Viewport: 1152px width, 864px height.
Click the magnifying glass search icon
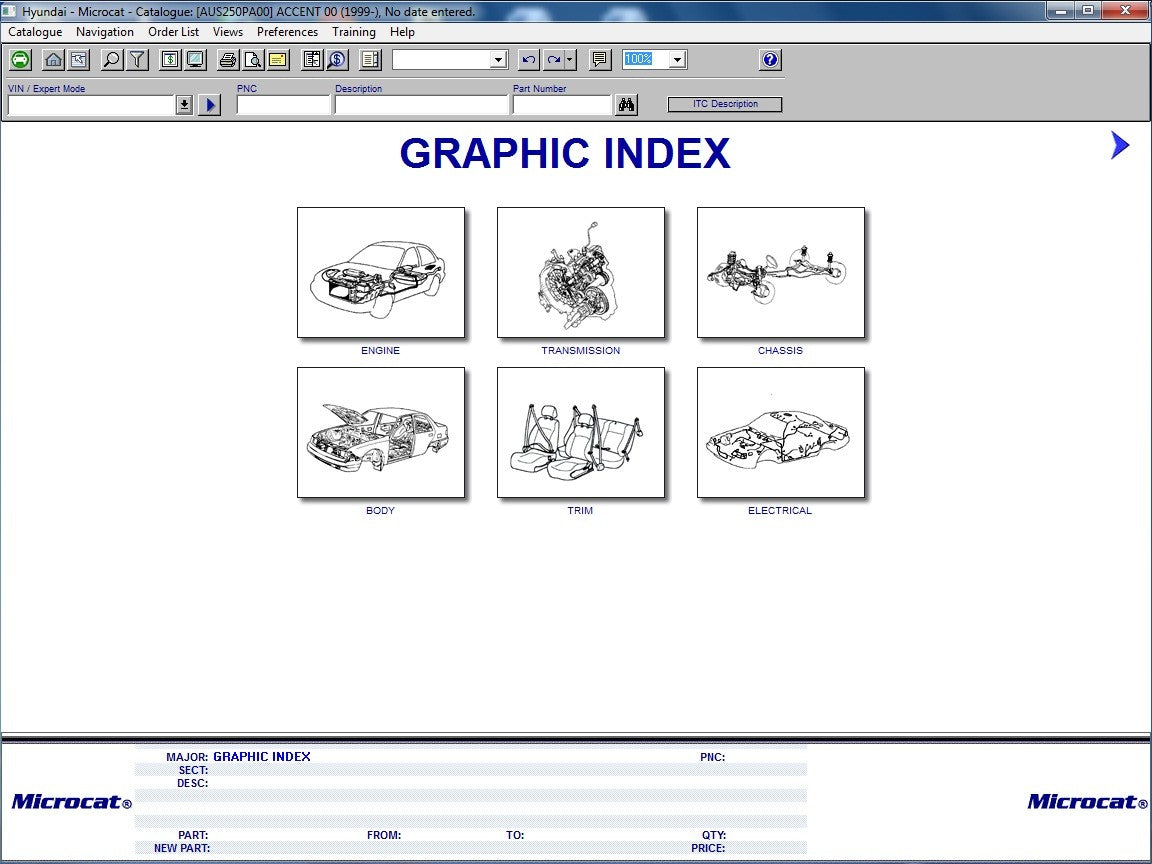click(x=112, y=60)
